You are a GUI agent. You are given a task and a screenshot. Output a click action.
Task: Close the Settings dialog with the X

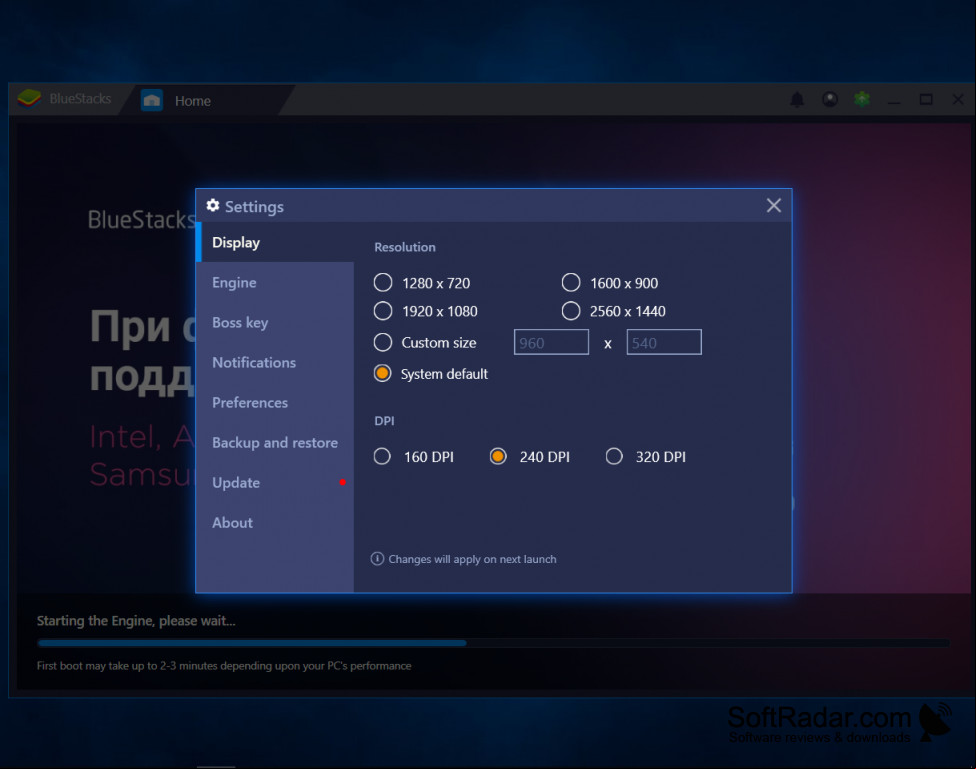773,205
